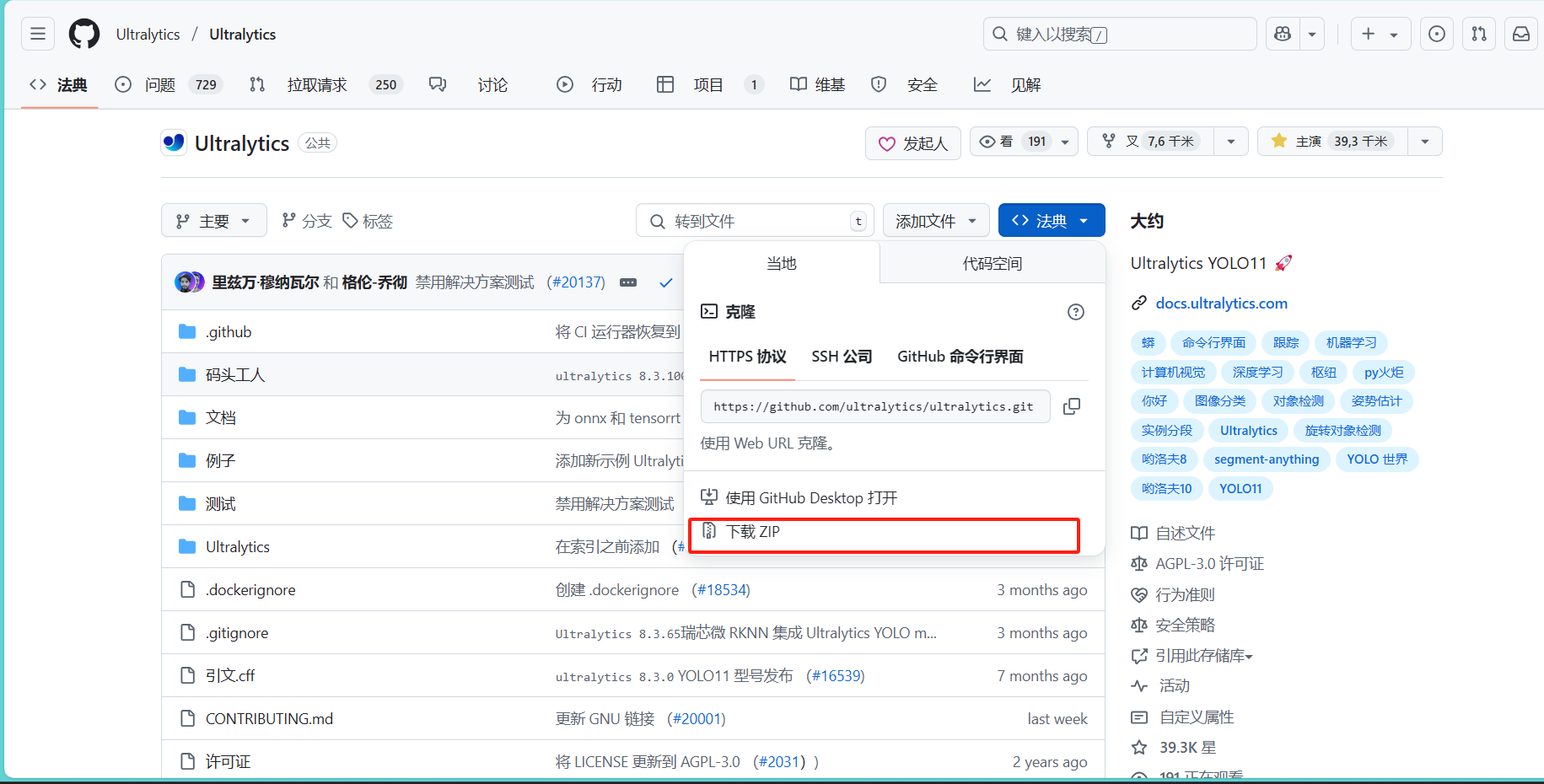Open the docs.ultralytics.com link

pyautogui.click(x=1221, y=303)
